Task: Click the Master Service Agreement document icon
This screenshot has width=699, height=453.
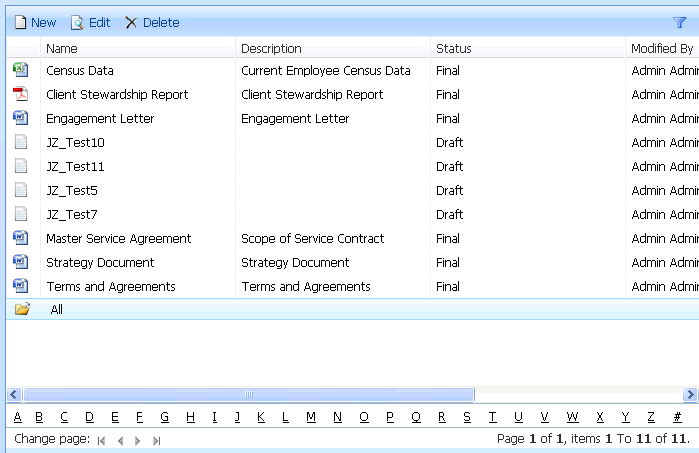Action: click(x=21, y=239)
